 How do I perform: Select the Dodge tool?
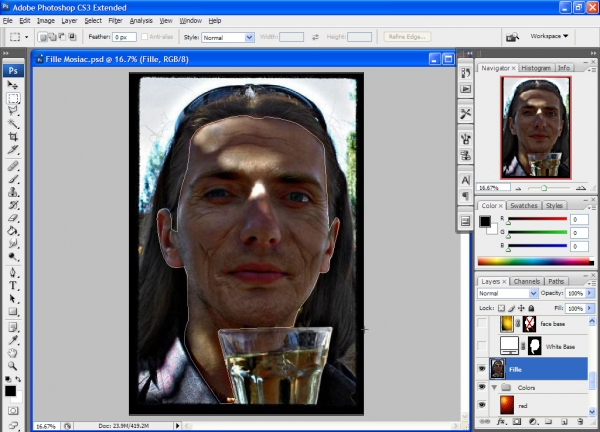click(13, 256)
